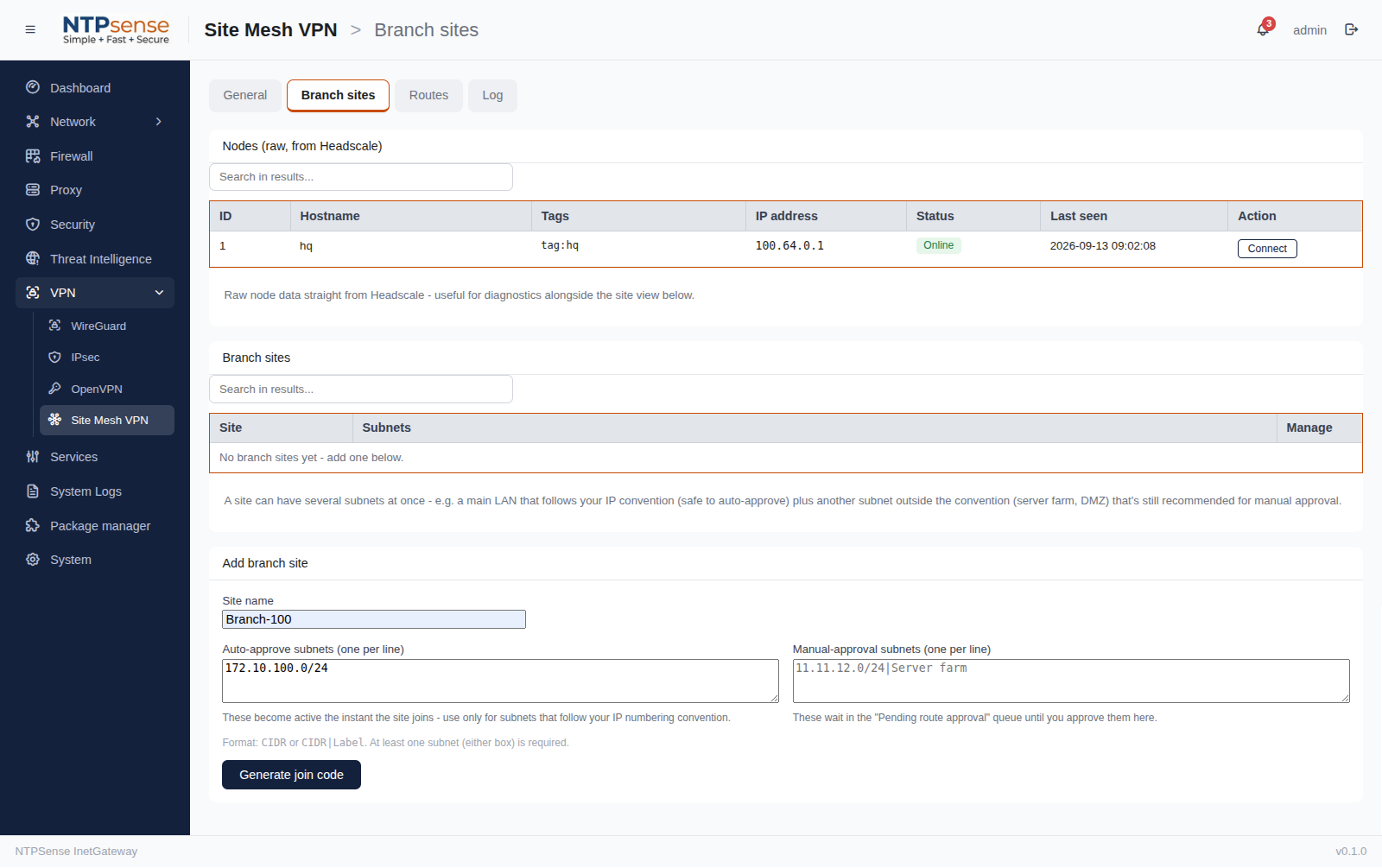Click the IPsec shield icon
Image resolution: width=1382 pixels, height=868 pixels.
coord(54,357)
